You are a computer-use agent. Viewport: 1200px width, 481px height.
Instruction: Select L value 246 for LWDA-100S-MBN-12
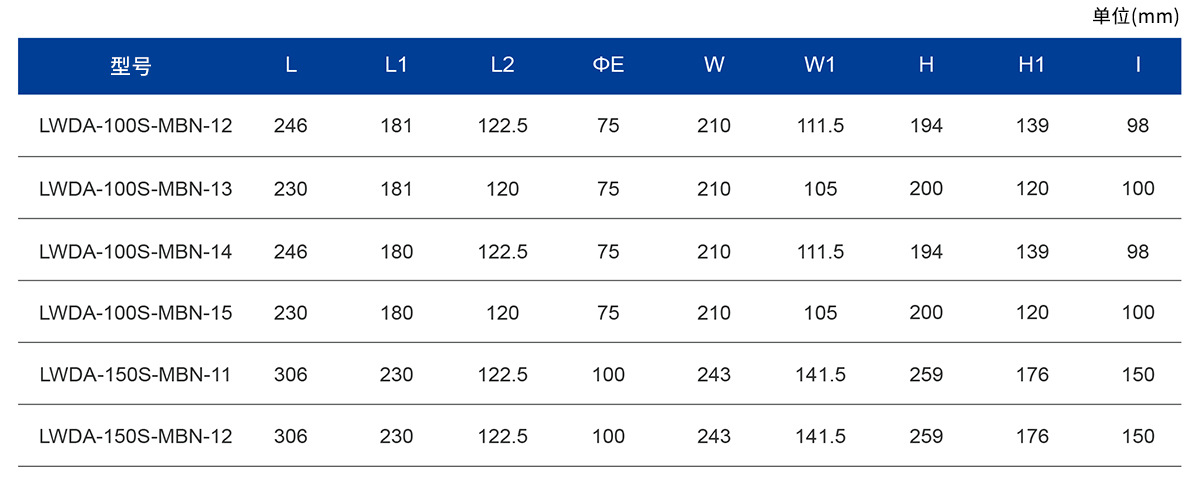pos(291,126)
